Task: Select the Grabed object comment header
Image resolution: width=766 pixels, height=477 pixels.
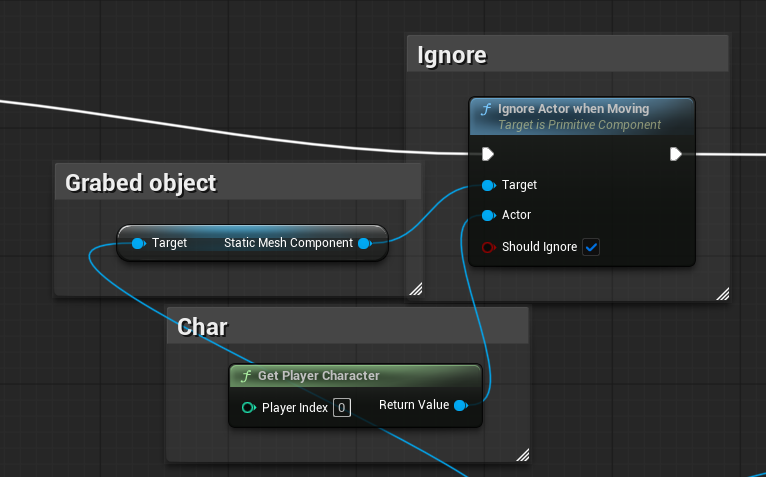Action: pyautogui.click(x=238, y=183)
